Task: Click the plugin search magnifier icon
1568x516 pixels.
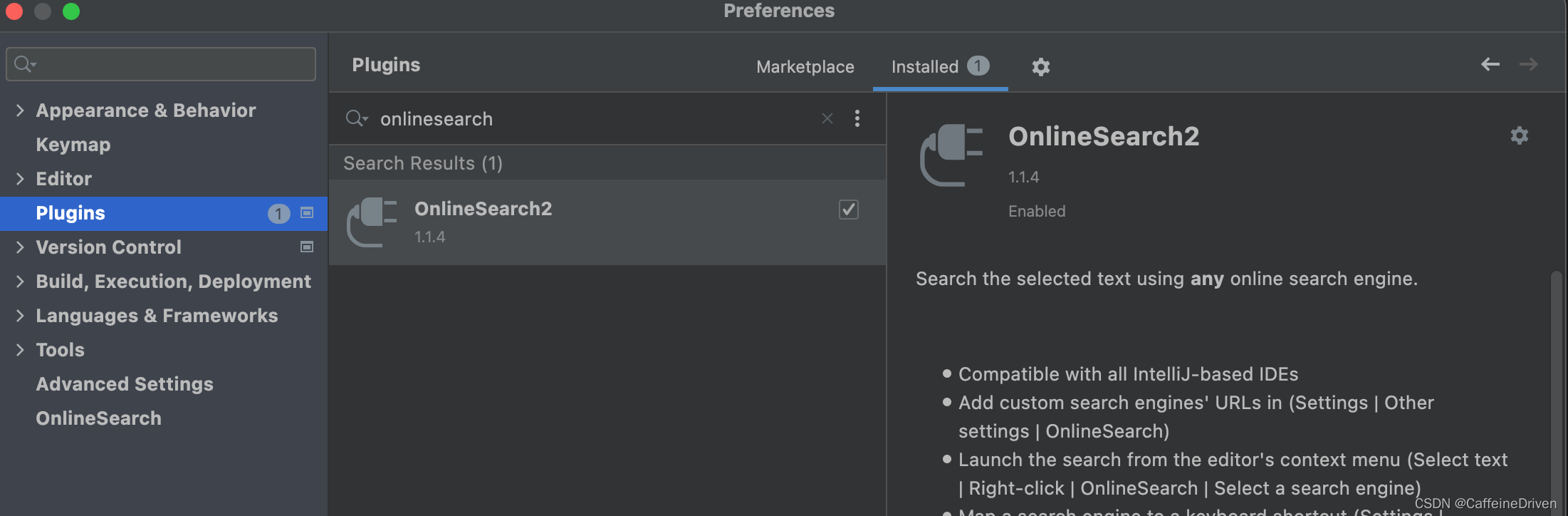Action: pyautogui.click(x=356, y=118)
